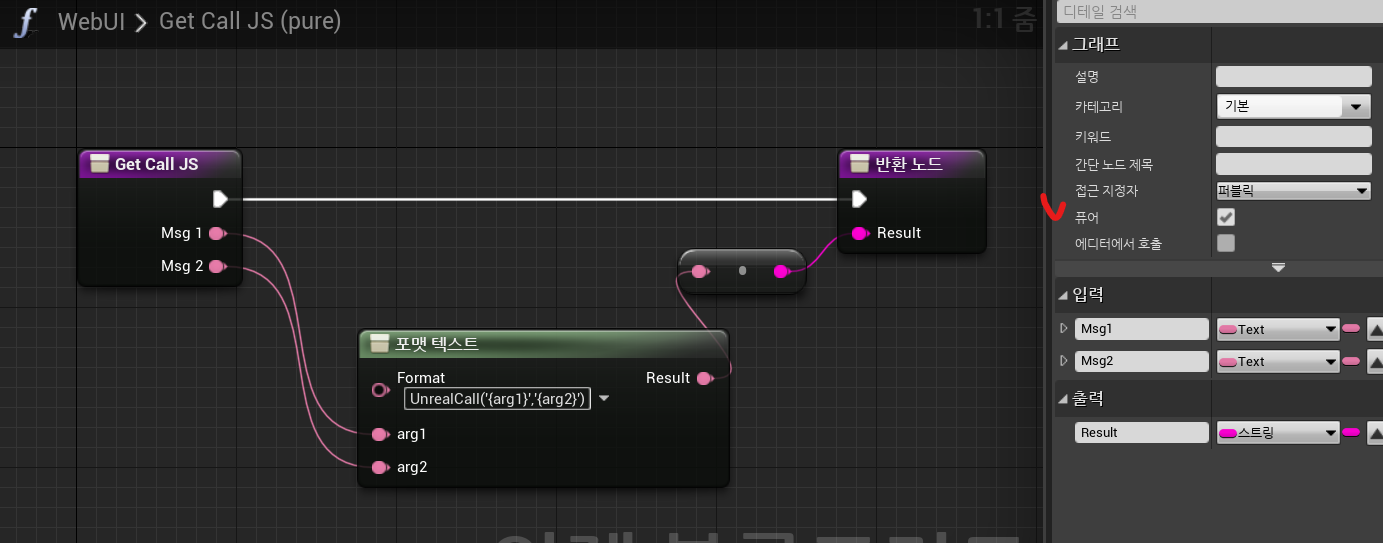Click the move-up arrow for the Msg1 input

1376,329
